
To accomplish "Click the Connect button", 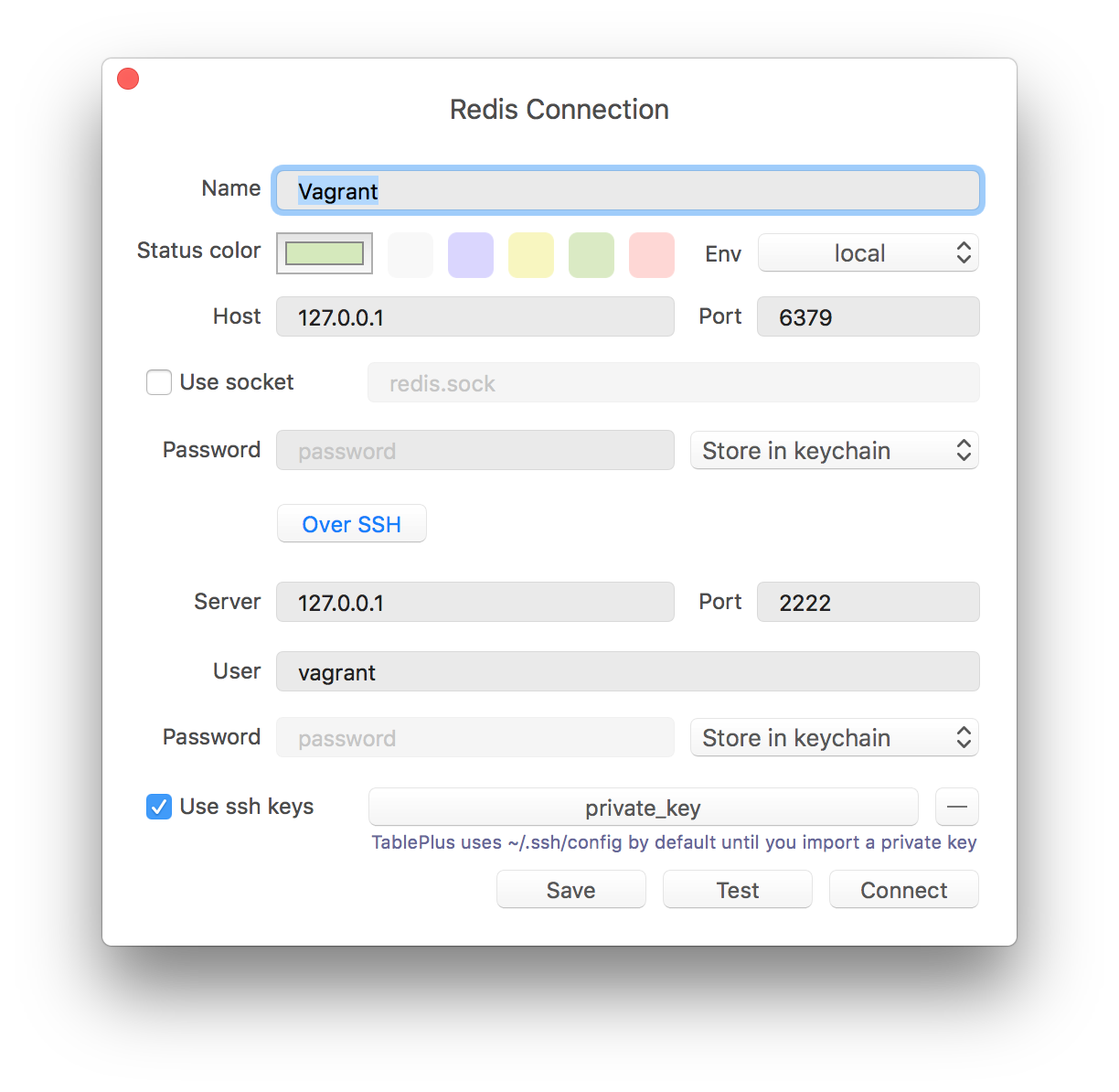I will tap(903, 889).
